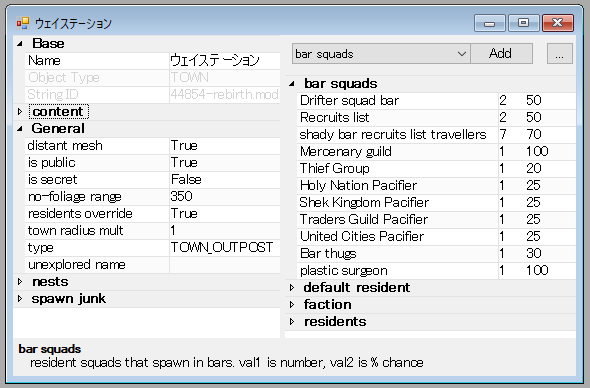Click the residents override property label
This screenshot has width=590, height=388.
[80, 214]
